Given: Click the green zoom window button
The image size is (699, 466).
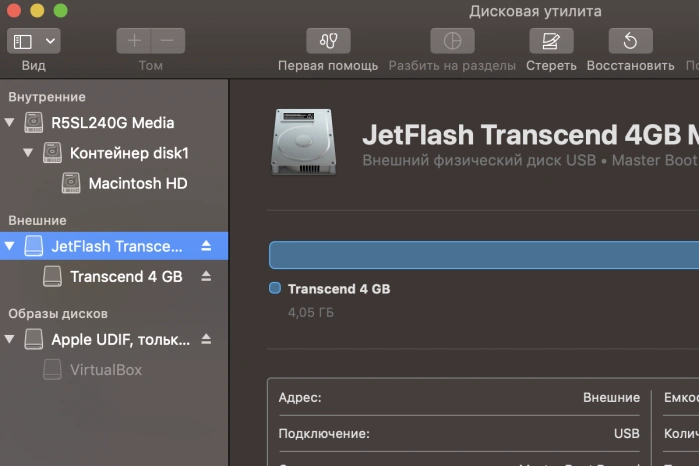Looking at the screenshot, I should pos(61,10).
